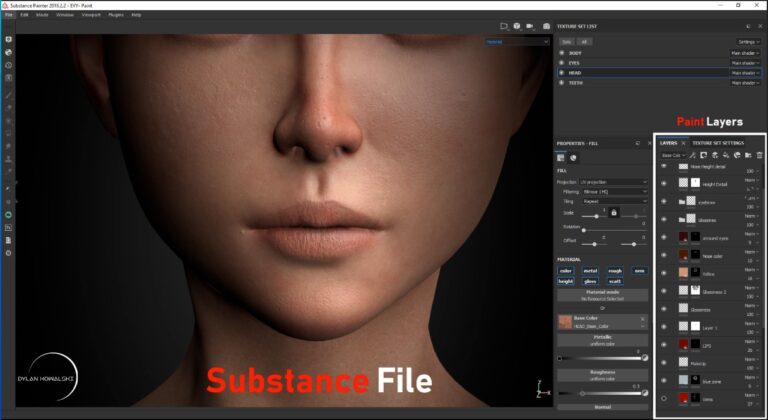
Task: Open the Tiling dropdown
Action: point(614,201)
